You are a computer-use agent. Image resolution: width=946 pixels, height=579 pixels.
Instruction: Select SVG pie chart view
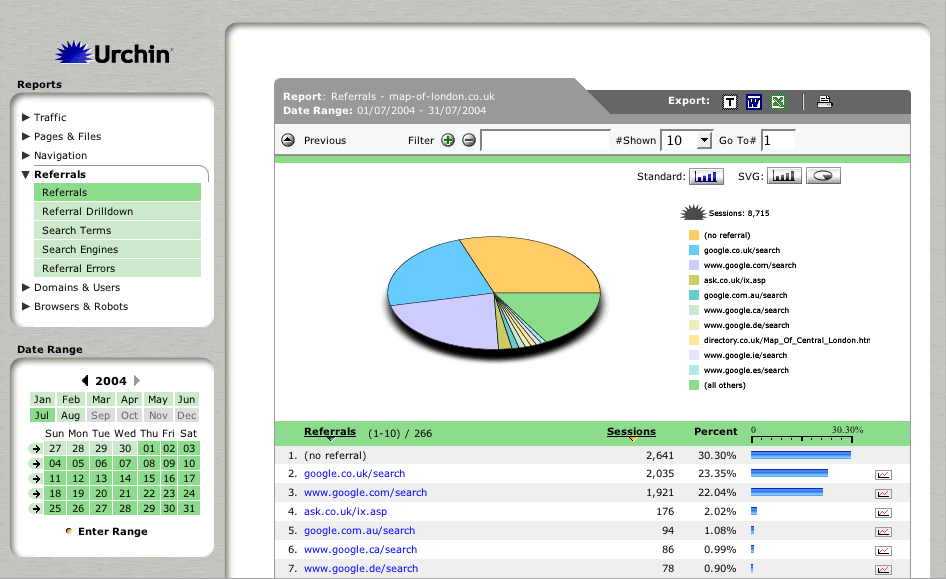pos(823,176)
